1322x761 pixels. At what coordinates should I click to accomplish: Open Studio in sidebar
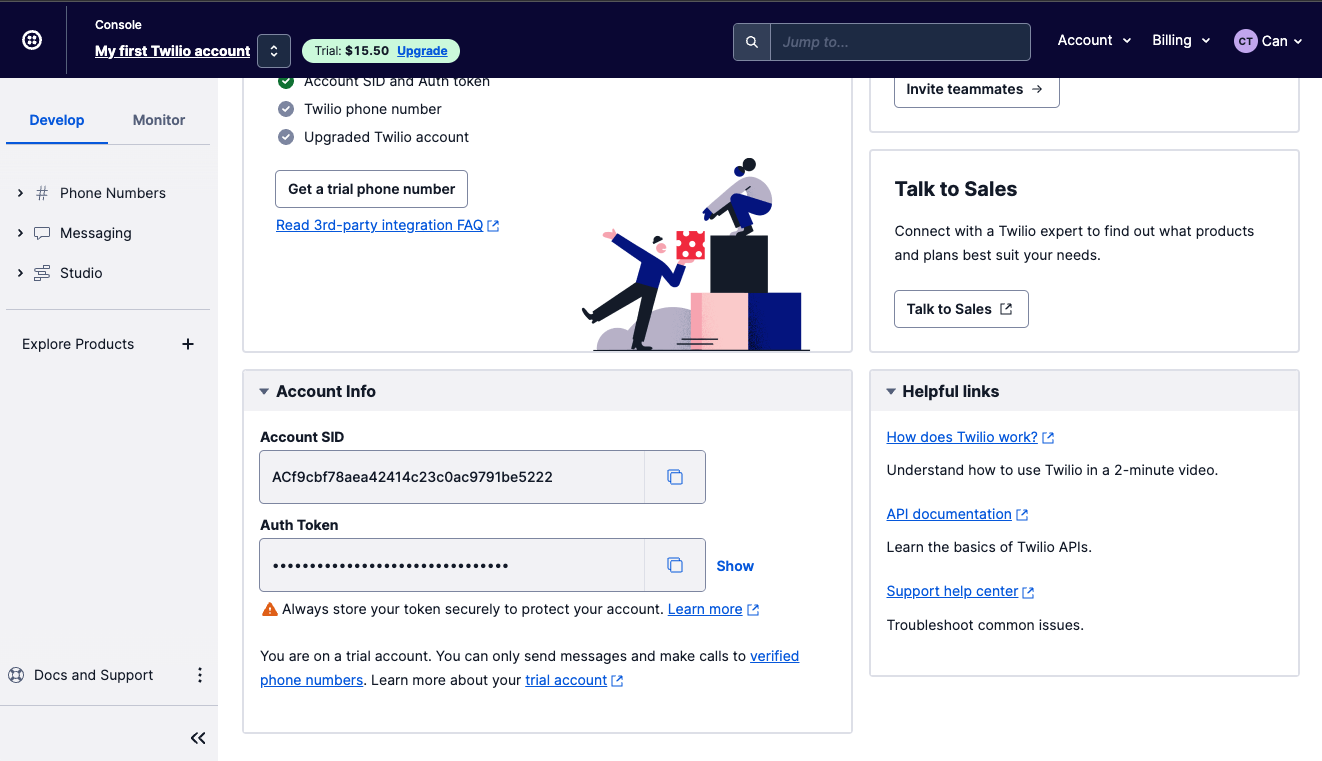(81, 273)
